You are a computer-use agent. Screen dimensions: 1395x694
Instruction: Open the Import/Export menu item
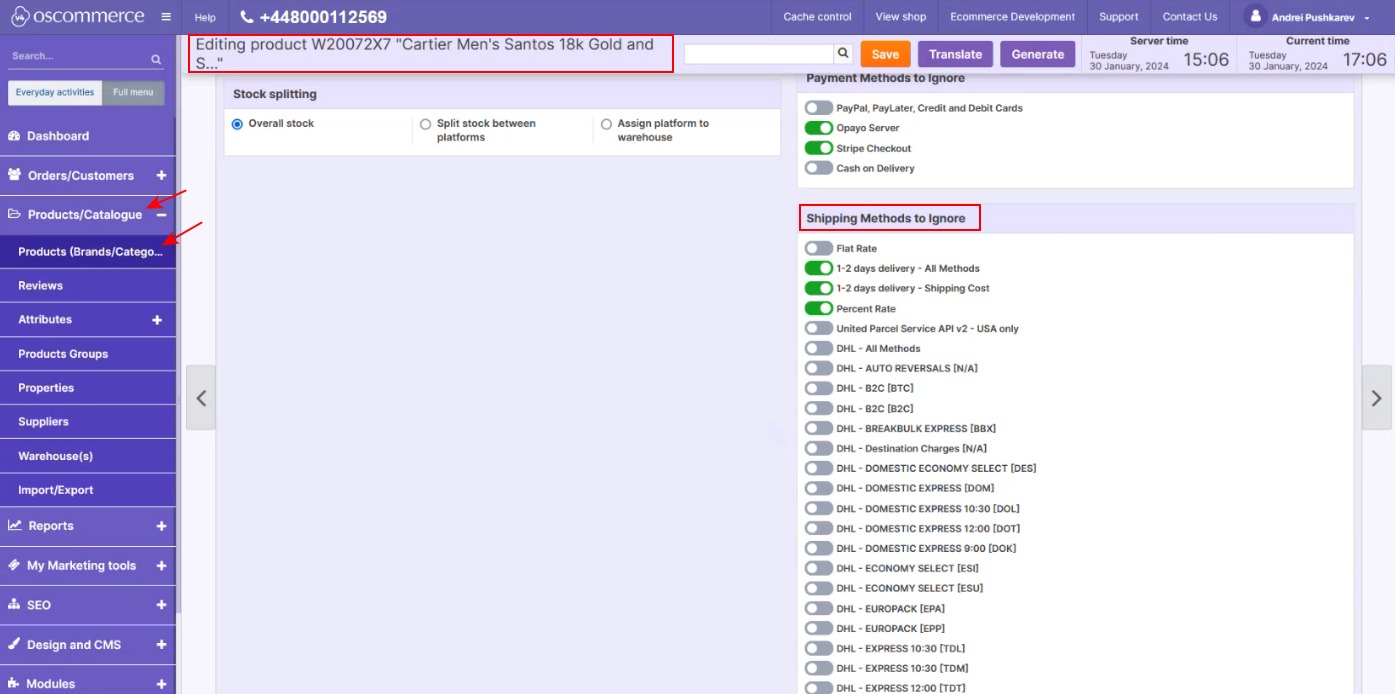(88, 490)
